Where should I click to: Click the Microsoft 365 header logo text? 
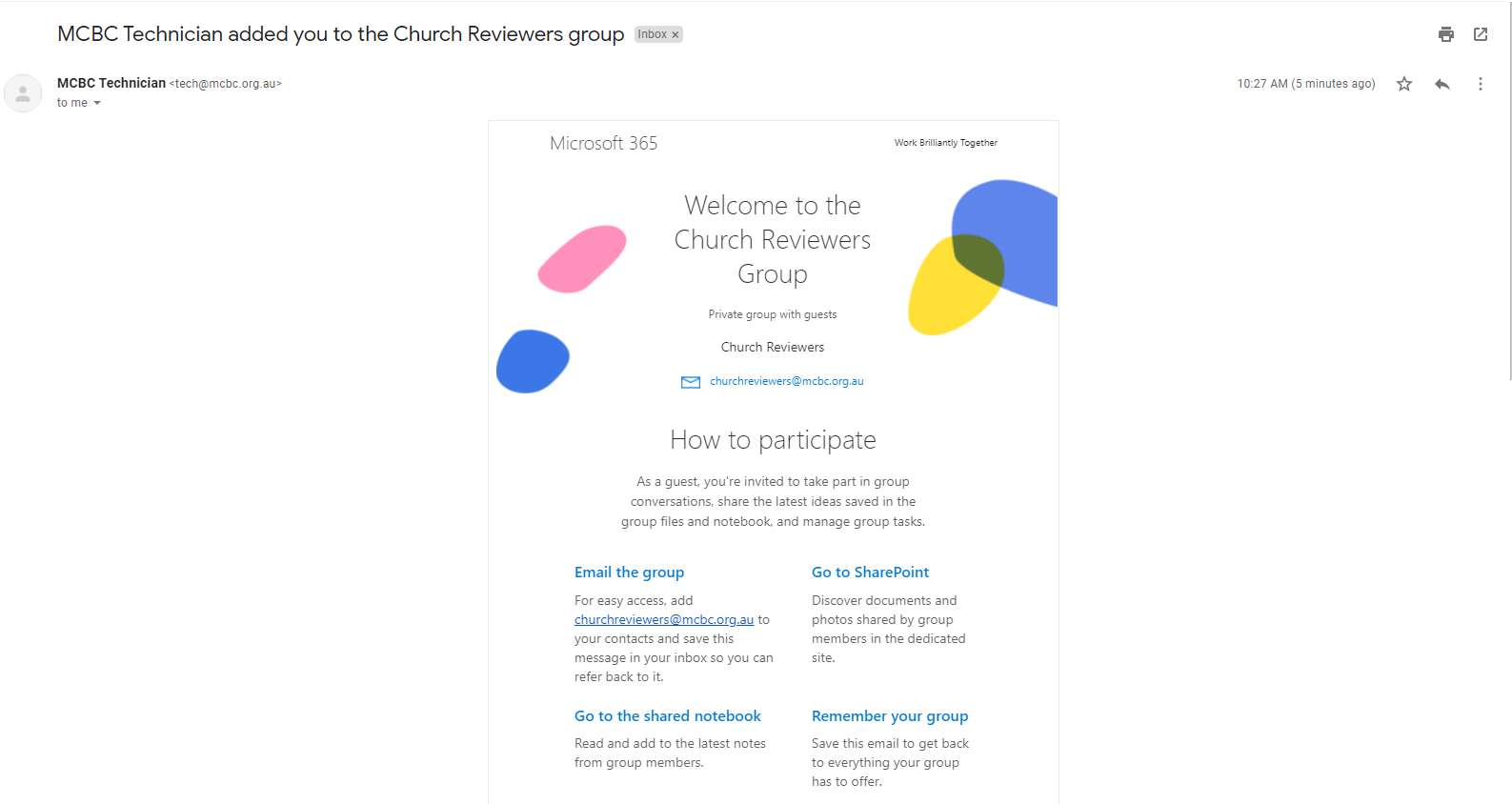[604, 143]
